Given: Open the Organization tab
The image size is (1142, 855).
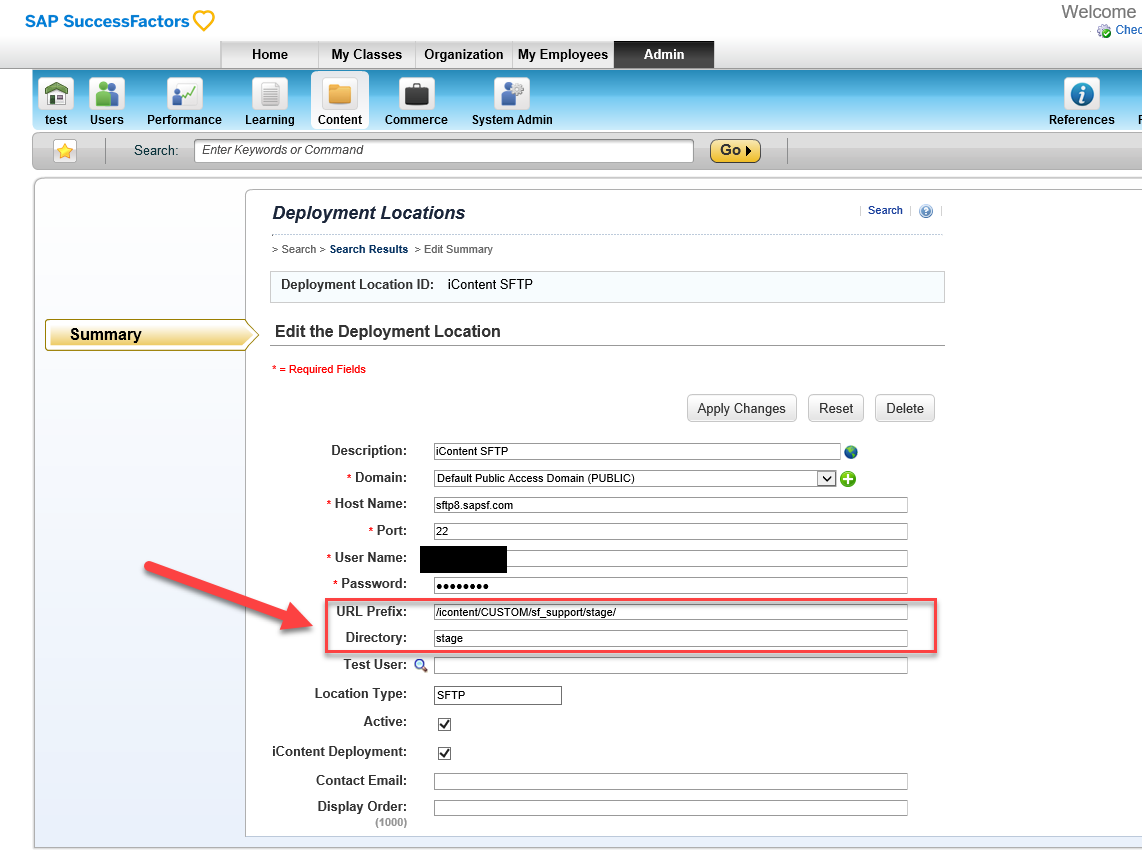Looking at the screenshot, I should coord(464,55).
